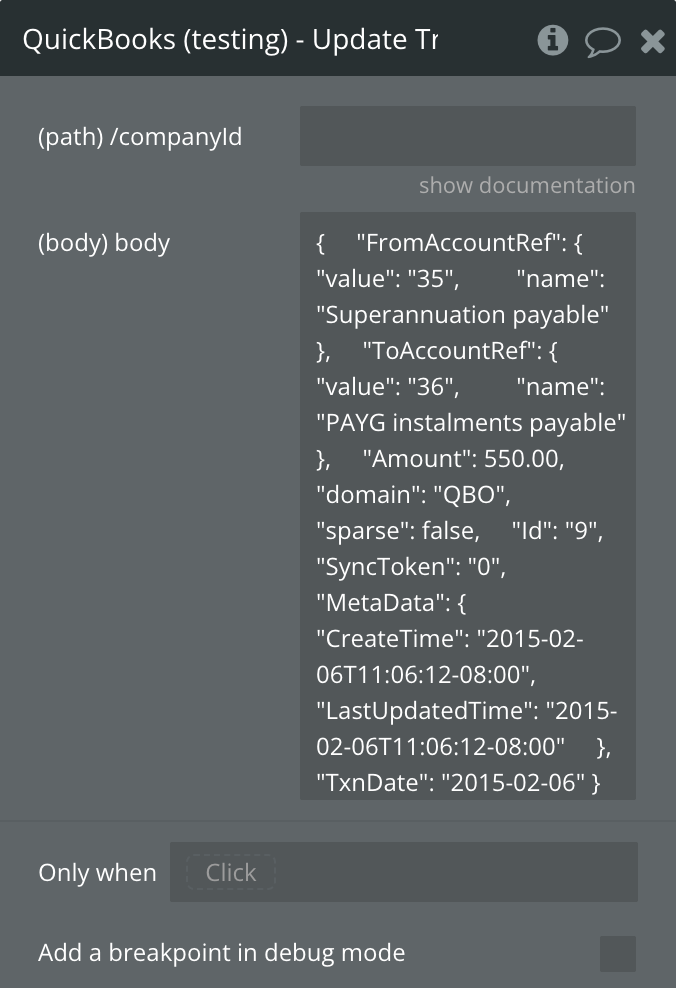676x988 pixels.
Task: Click the companyId path input field
Action: (467, 136)
